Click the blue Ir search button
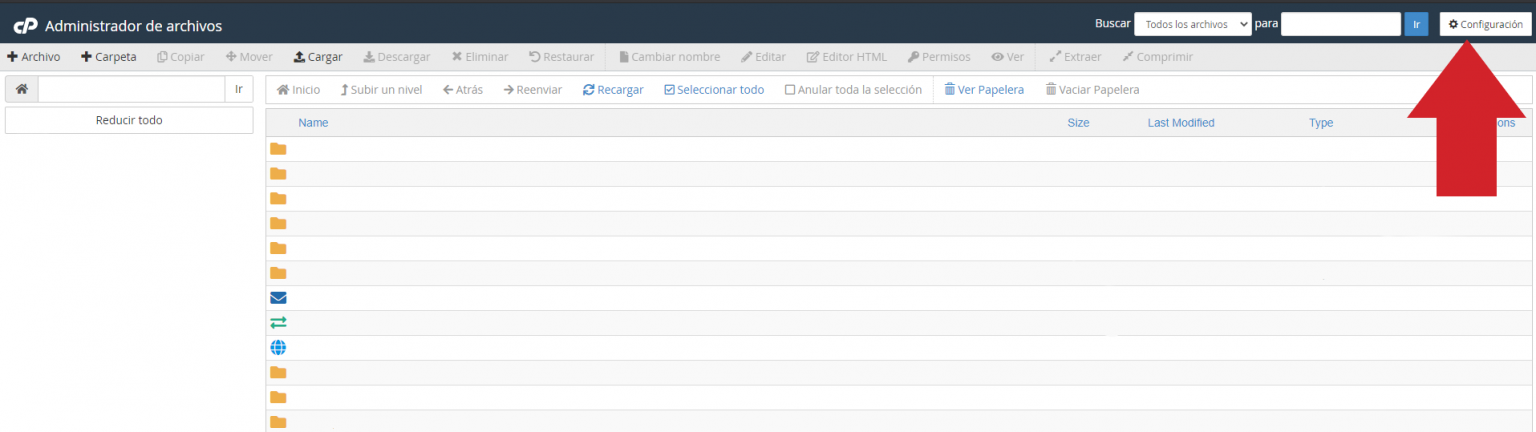Screen dimensions: 1536x432 1416,24
